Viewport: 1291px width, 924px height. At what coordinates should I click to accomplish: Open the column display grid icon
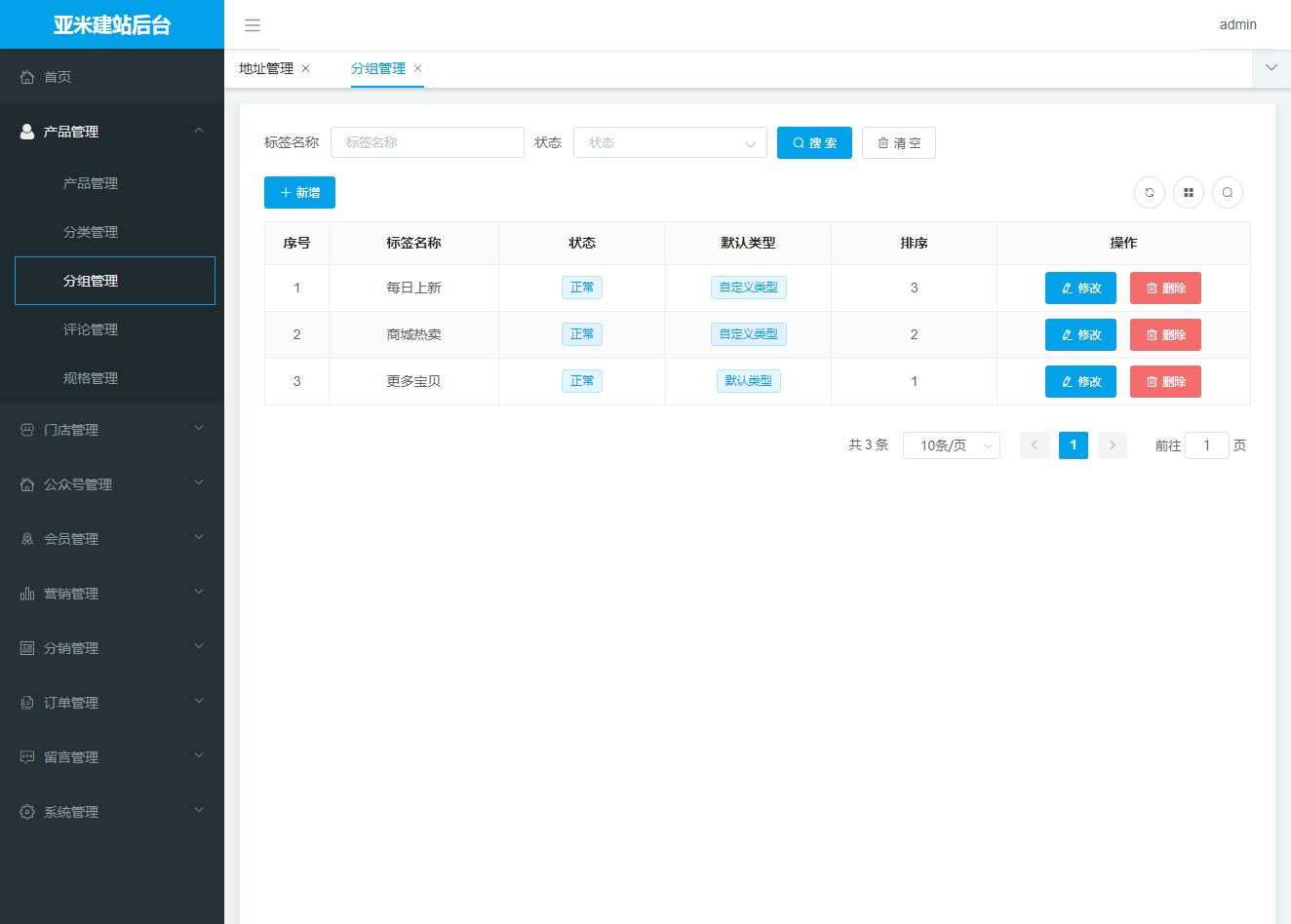(x=1189, y=193)
